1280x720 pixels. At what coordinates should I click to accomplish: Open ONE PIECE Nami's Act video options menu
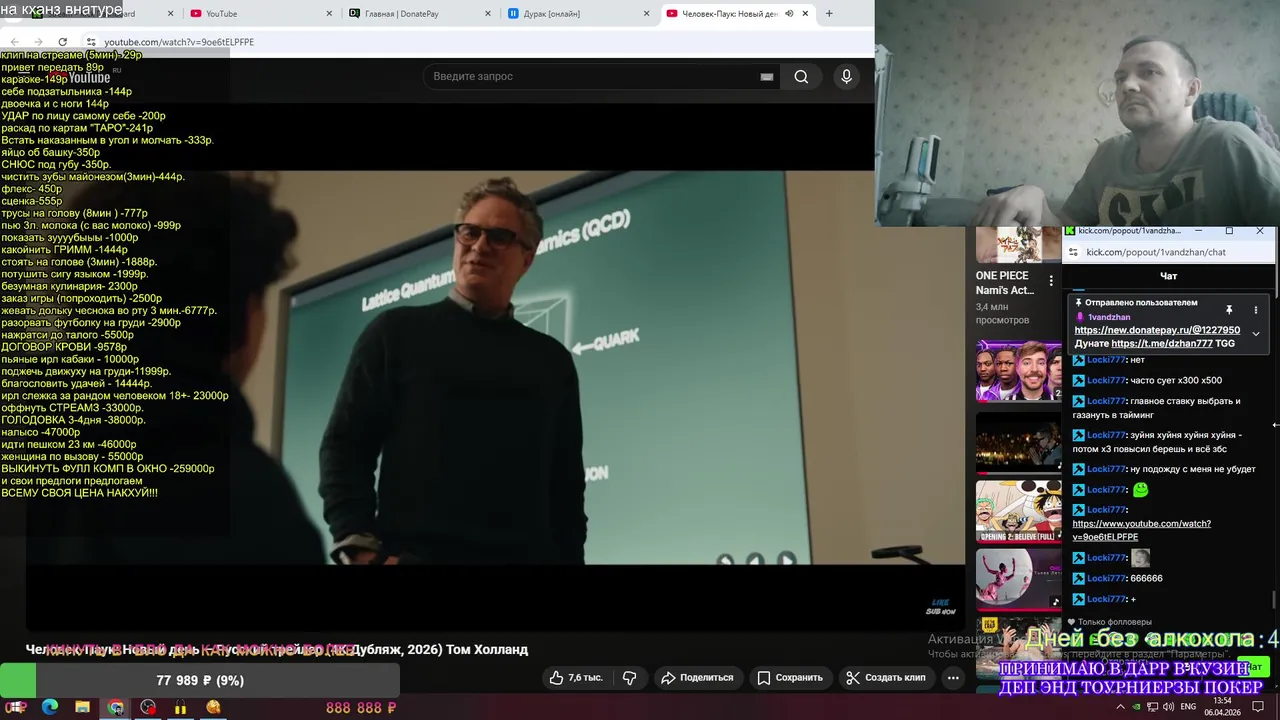coord(1051,282)
